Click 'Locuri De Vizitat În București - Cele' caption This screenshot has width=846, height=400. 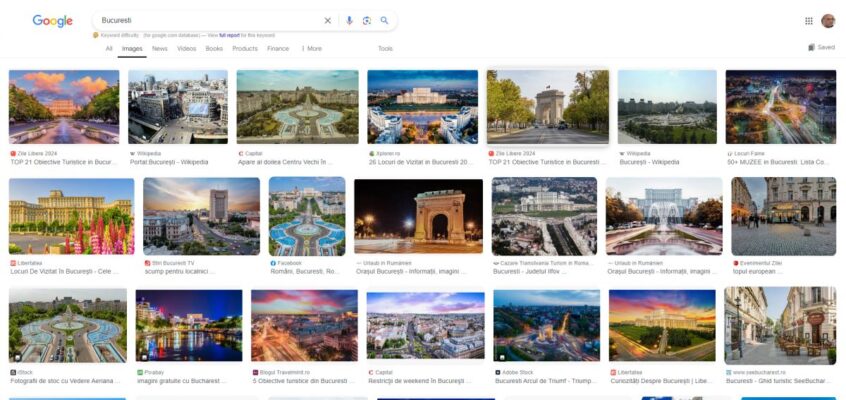64,272
